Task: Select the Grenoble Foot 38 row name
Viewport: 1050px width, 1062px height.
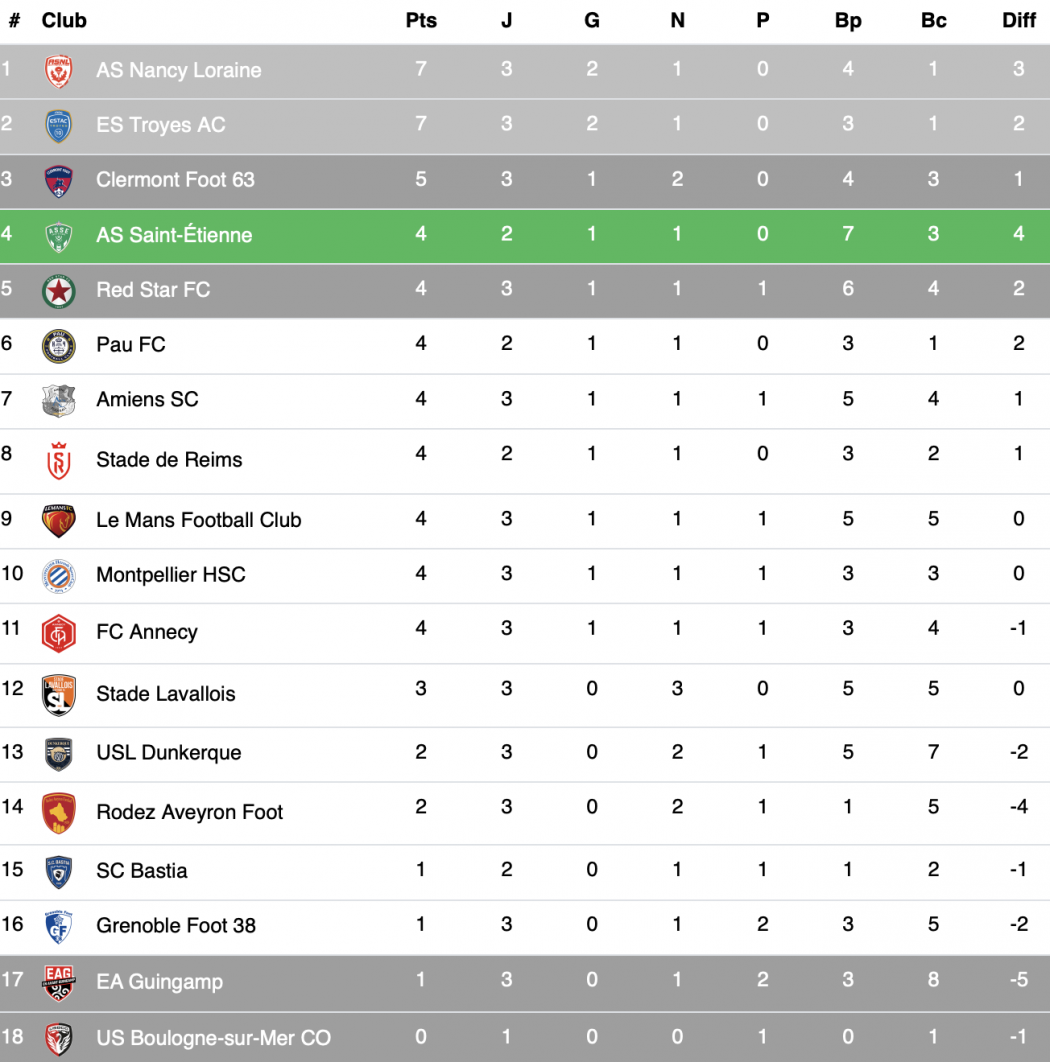Action: (175, 925)
